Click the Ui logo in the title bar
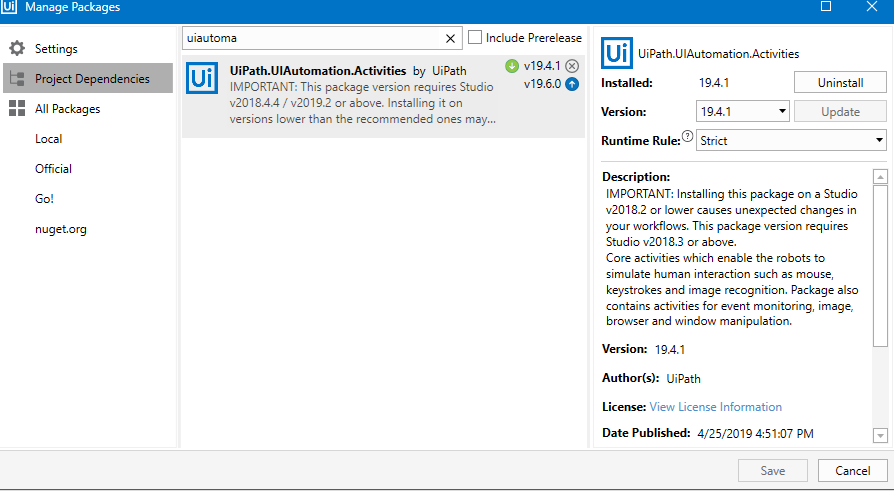Viewport: 894px width, 491px height. (9, 7)
